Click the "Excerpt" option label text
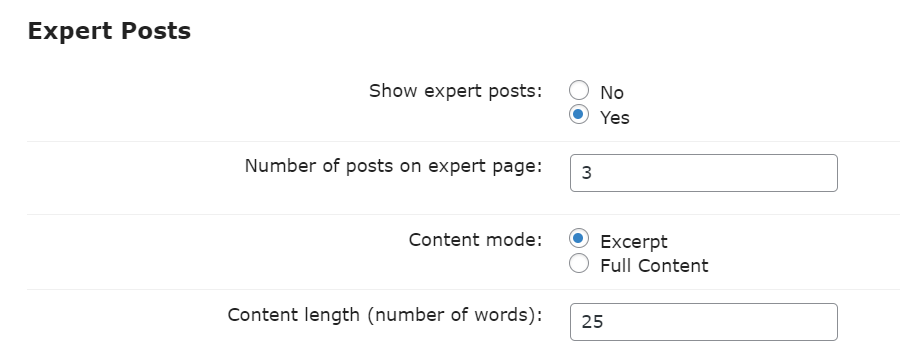Screen dimensions: 900x360 click(634, 242)
